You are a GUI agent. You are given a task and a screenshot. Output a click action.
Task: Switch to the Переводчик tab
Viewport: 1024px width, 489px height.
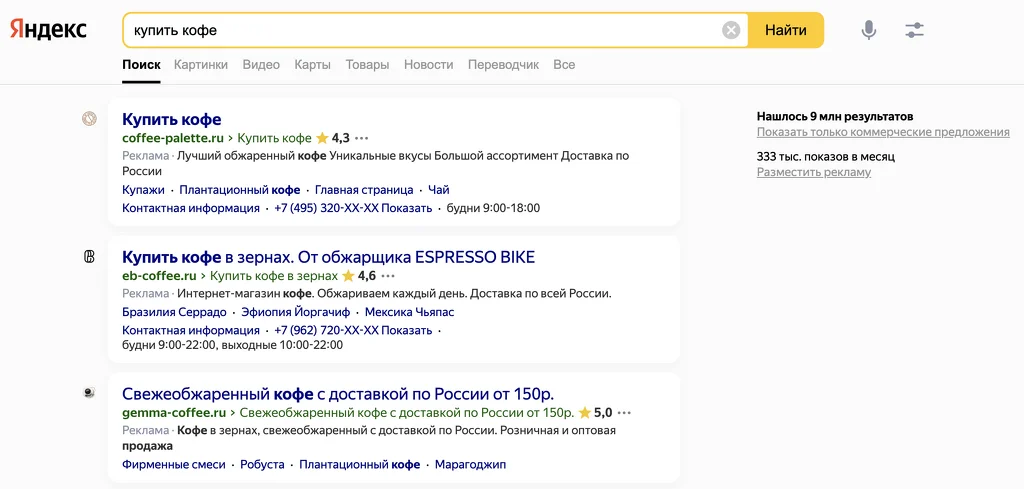pos(504,65)
